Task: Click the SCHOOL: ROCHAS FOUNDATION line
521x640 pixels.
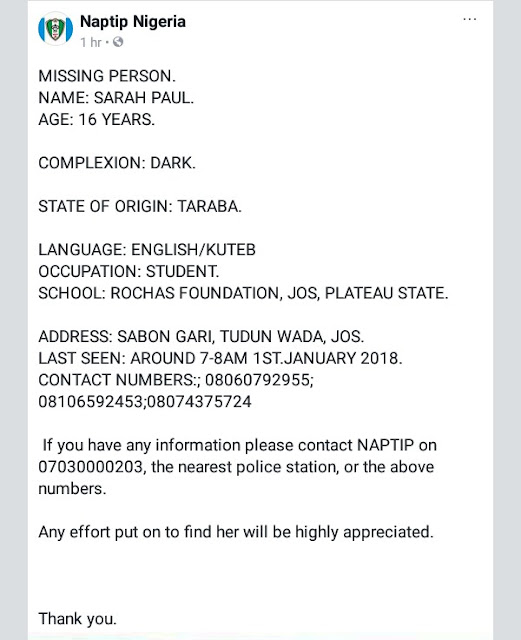Action: pos(243,293)
